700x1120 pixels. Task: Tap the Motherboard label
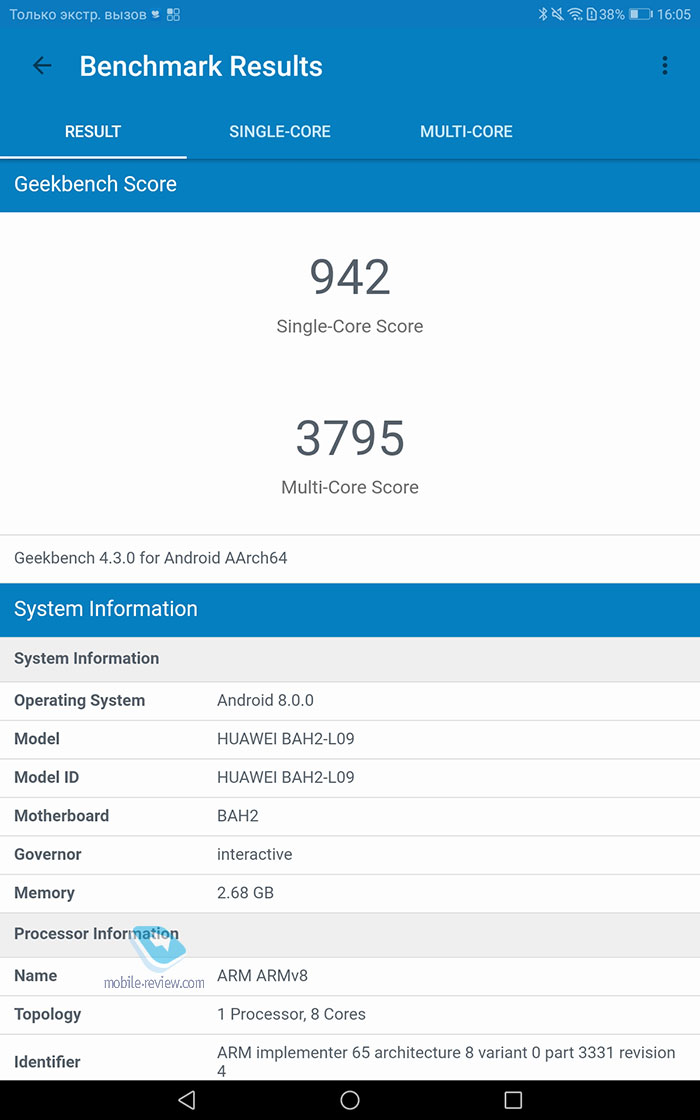click(61, 816)
